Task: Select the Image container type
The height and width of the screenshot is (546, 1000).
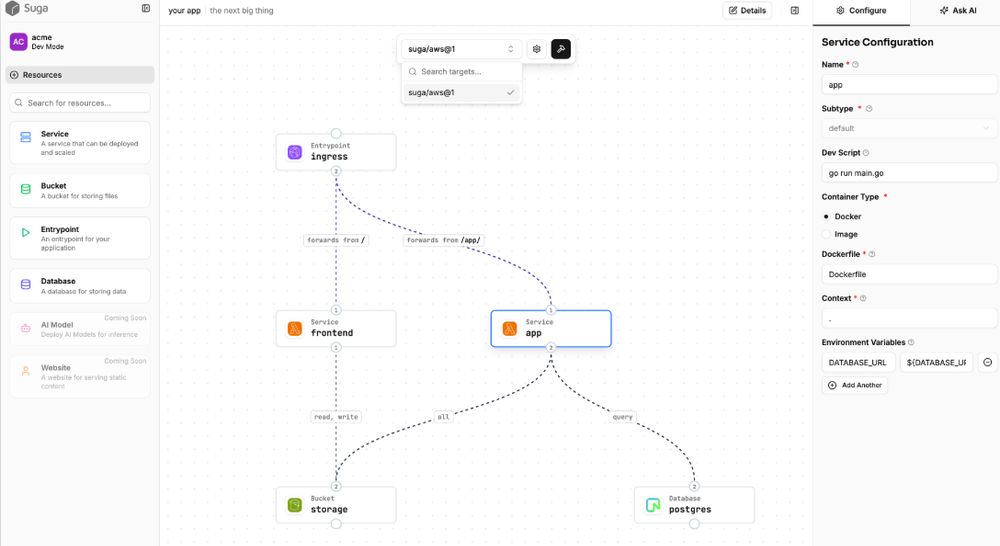Action: tap(826, 234)
